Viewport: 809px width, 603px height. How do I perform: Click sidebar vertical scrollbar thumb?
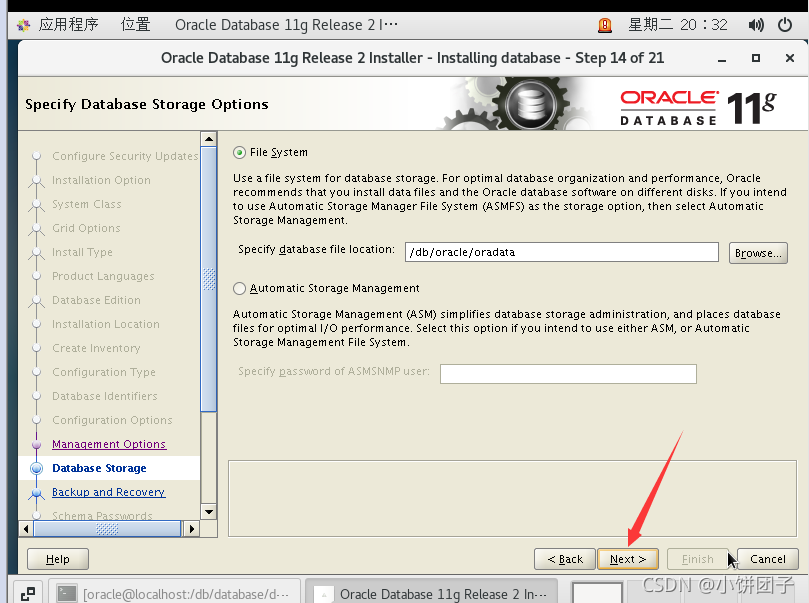coord(208,279)
